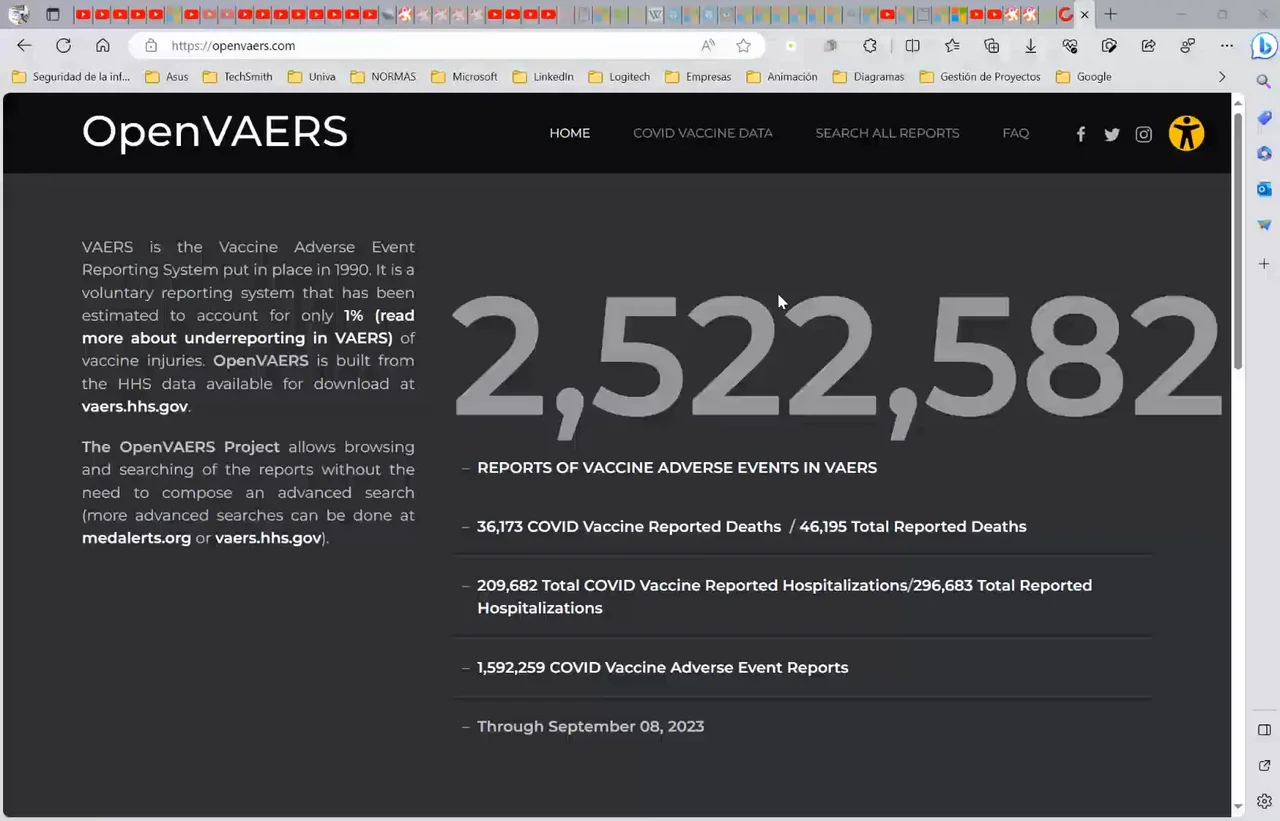The height and width of the screenshot is (821, 1280).
Task: Open the OpenVAERS Facebook page
Action: [1080, 134]
